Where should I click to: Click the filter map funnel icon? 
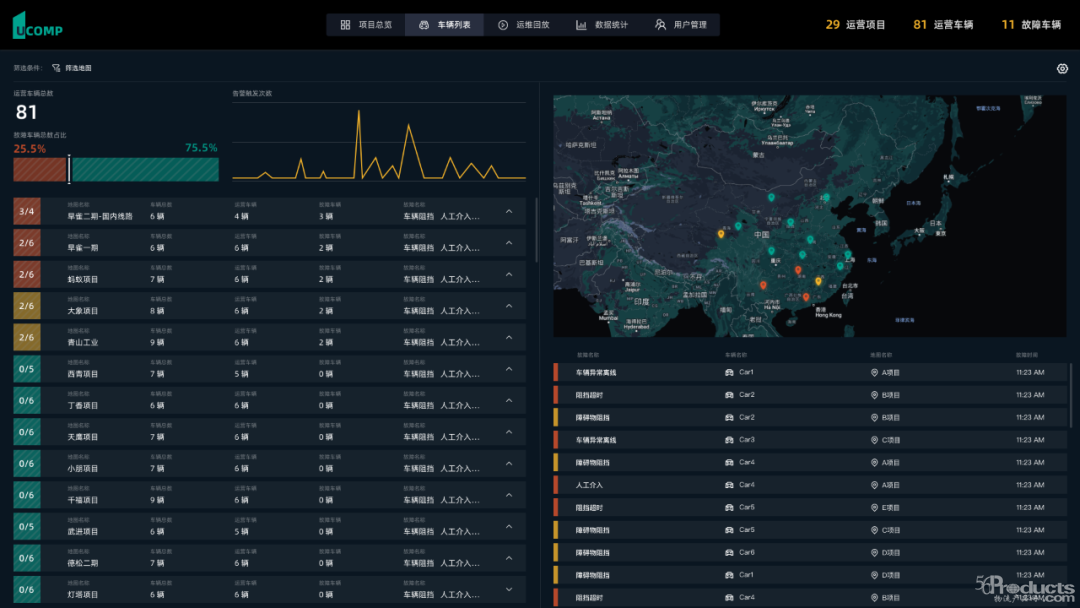pos(56,68)
